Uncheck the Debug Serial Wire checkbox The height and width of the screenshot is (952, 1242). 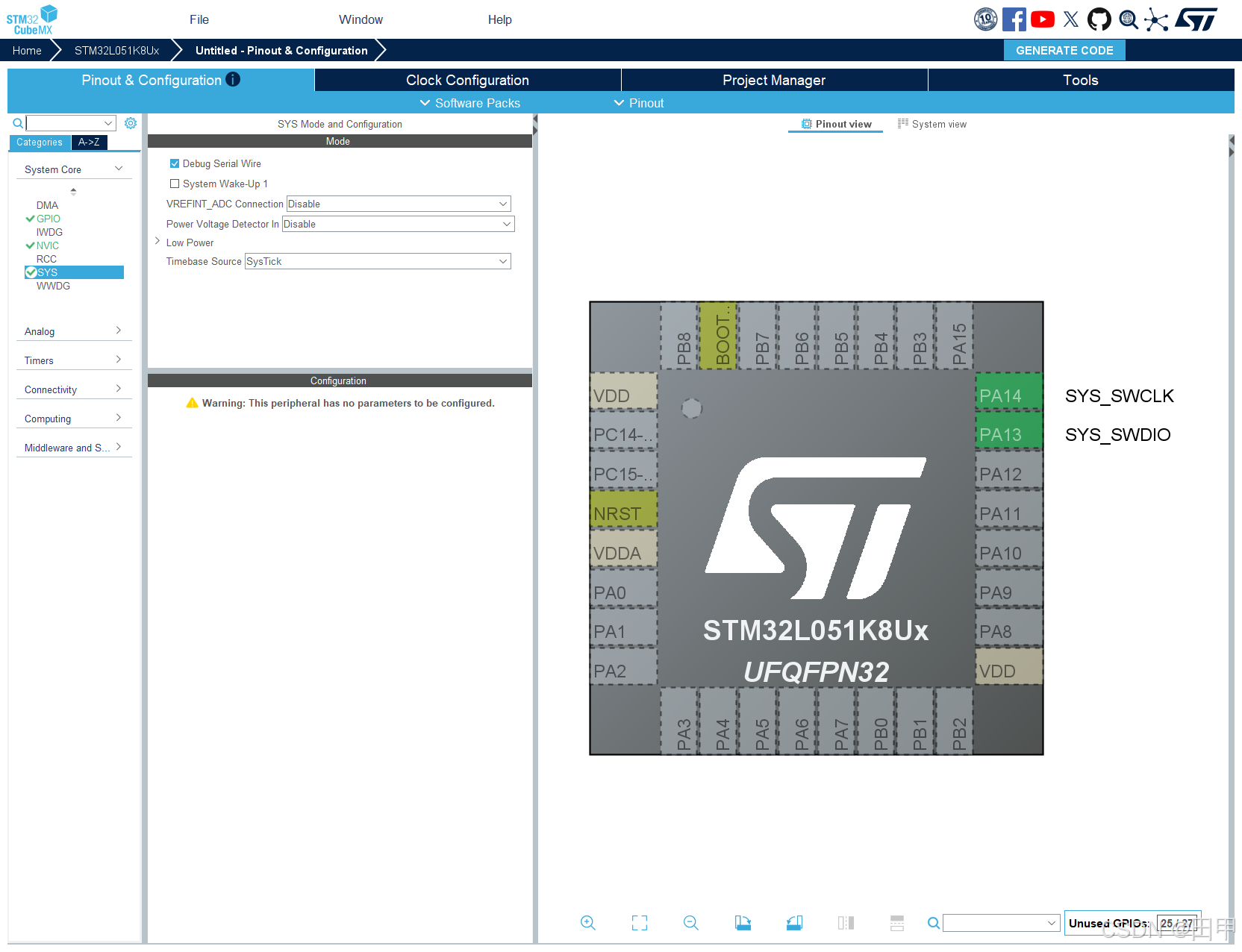pos(175,163)
